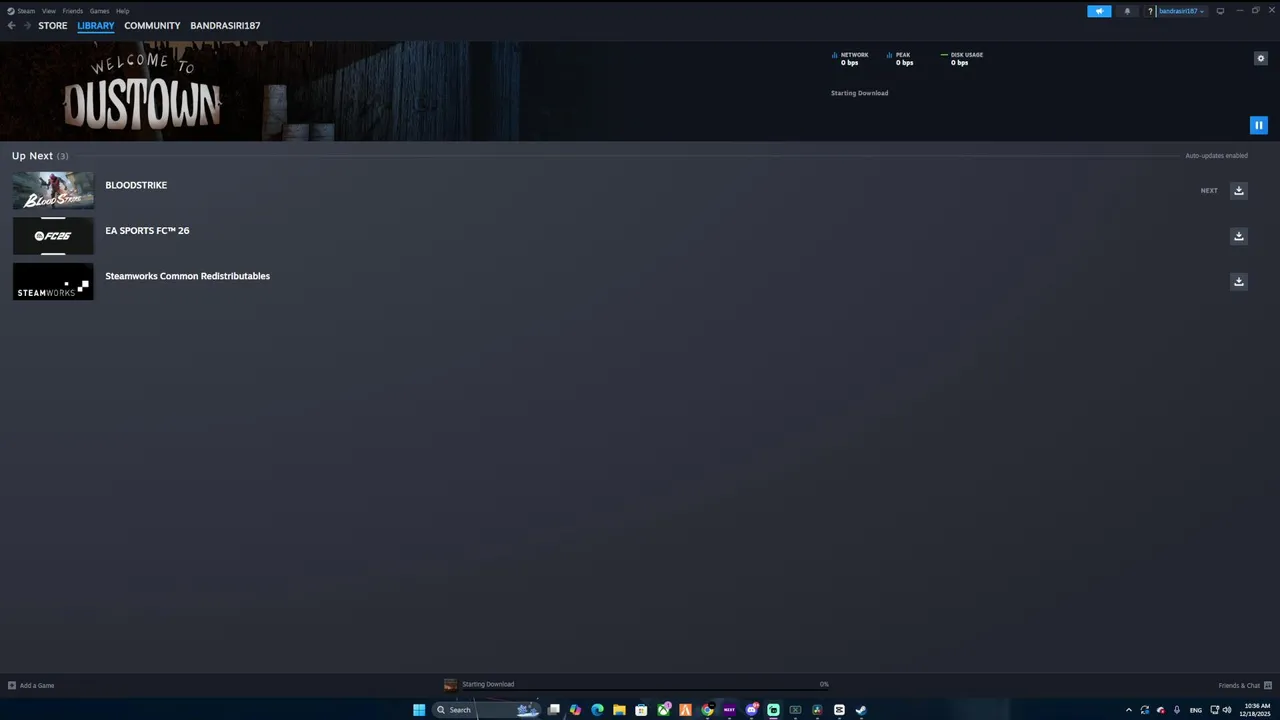Open Friends & Chat
Image resolution: width=1280 pixels, height=720 pixels.
tap(1244, 685)
